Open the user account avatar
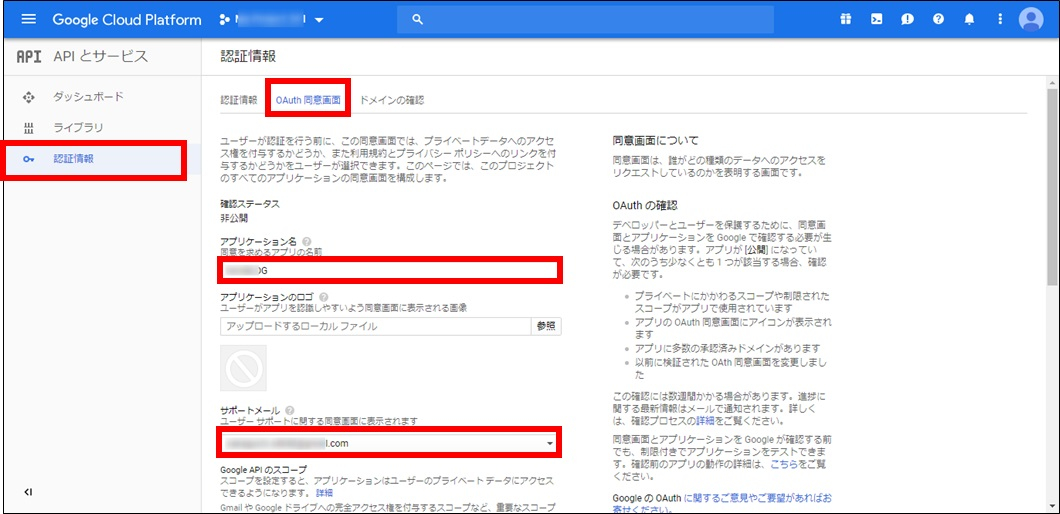The width and height of the screenshot is (1060, 514). coord(1031,20)
